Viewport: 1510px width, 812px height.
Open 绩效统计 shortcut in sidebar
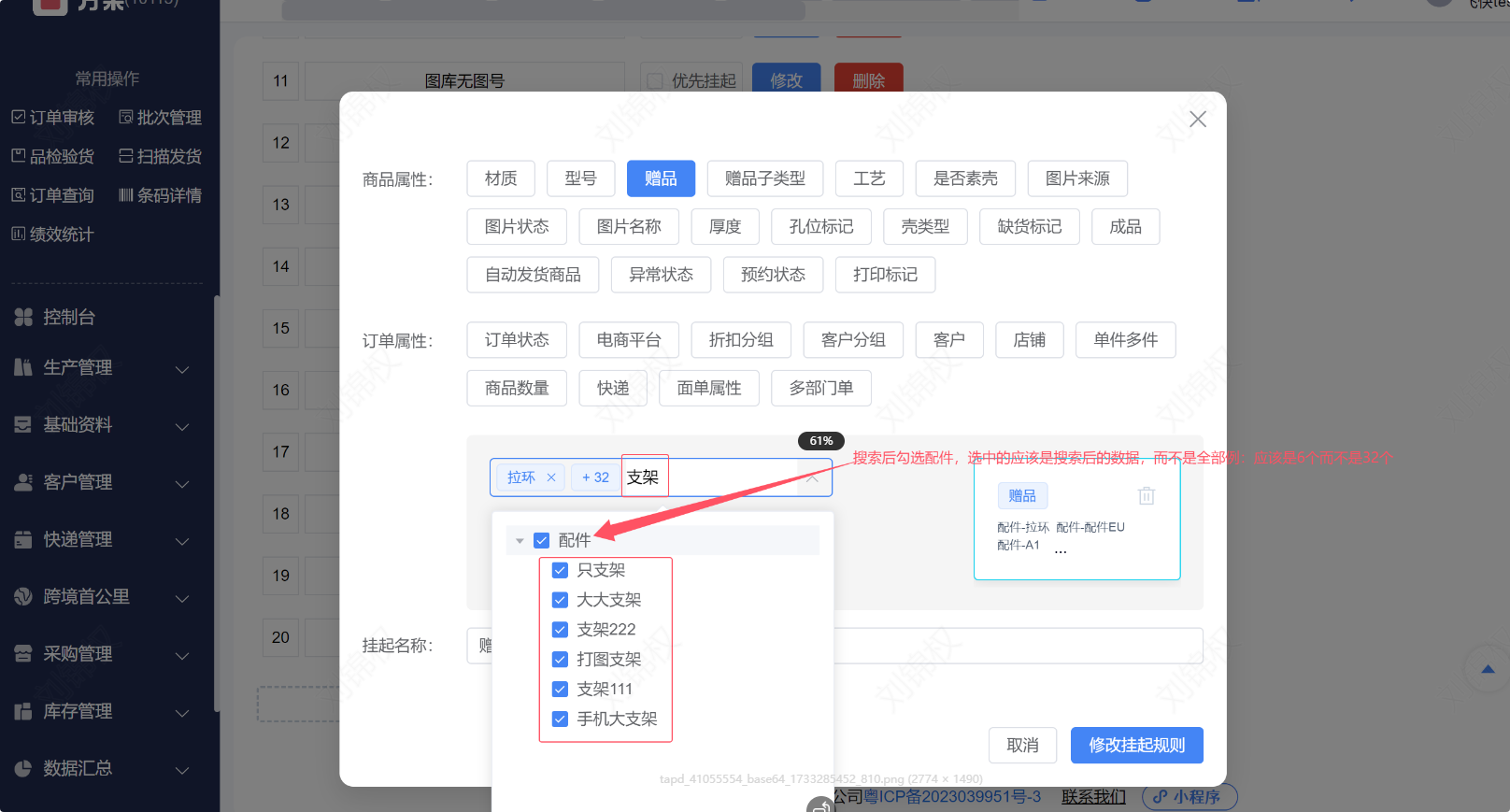(53, 235)
